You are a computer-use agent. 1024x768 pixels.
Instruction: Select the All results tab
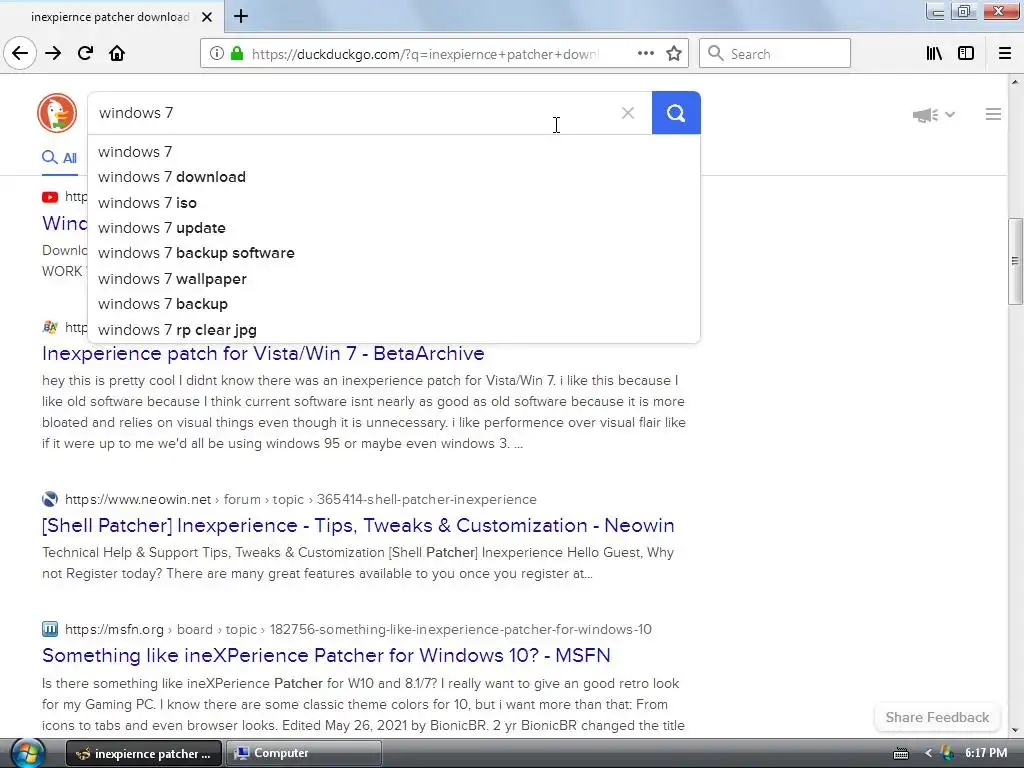pos(59,157)
